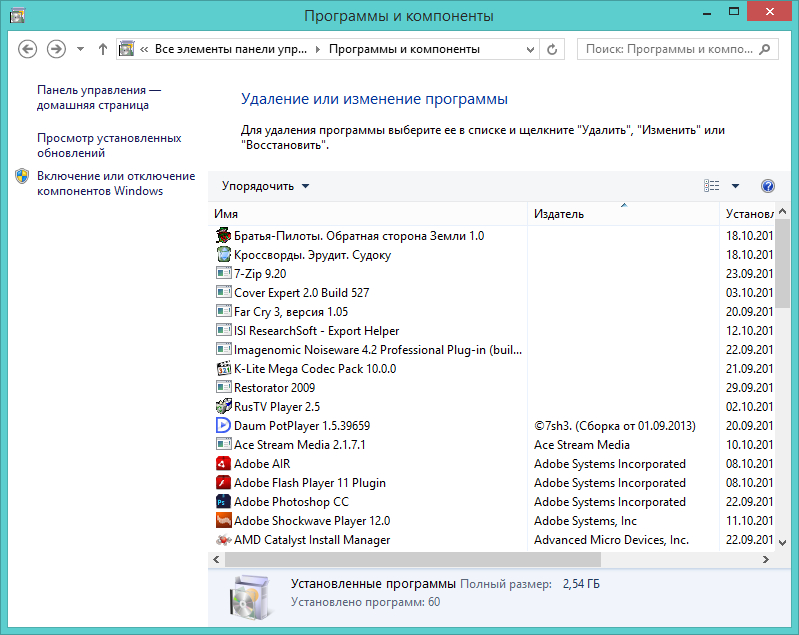Select Кроссворды. Эрудит. Судоку icon

[x=224, y=254]
